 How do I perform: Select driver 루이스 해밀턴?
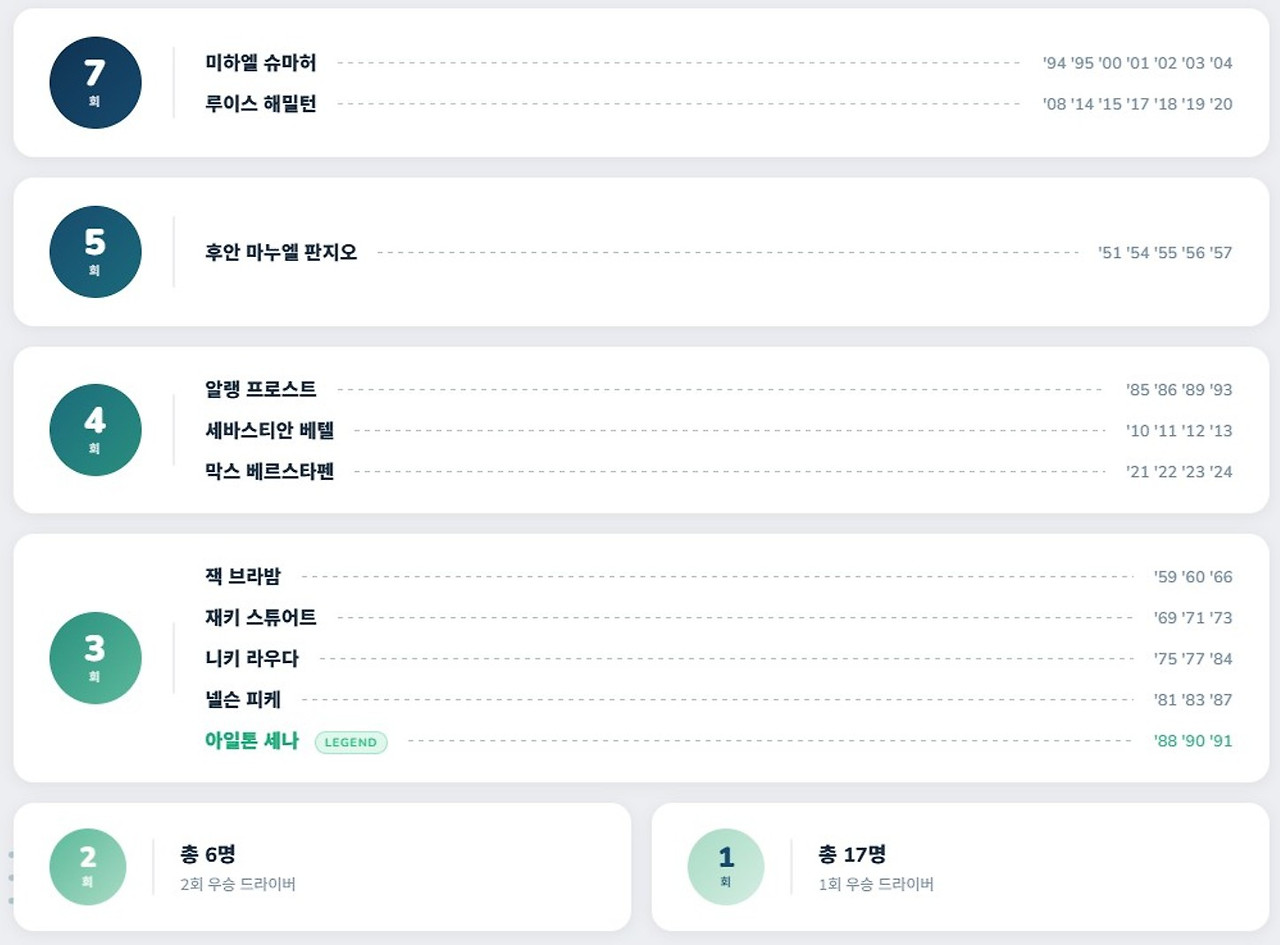260,104
